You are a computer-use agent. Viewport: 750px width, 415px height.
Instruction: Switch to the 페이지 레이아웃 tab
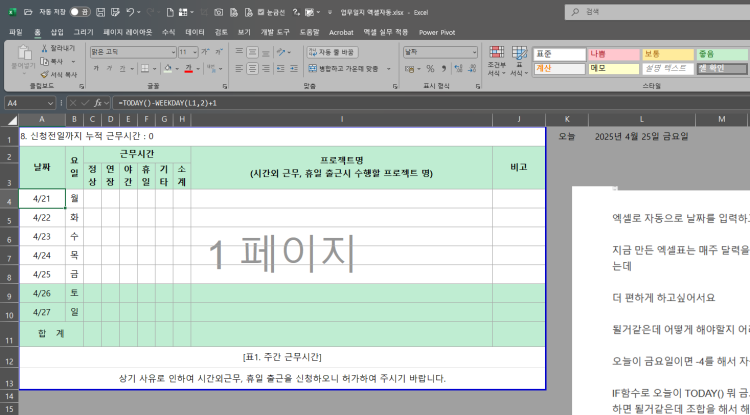click(128, 32)
